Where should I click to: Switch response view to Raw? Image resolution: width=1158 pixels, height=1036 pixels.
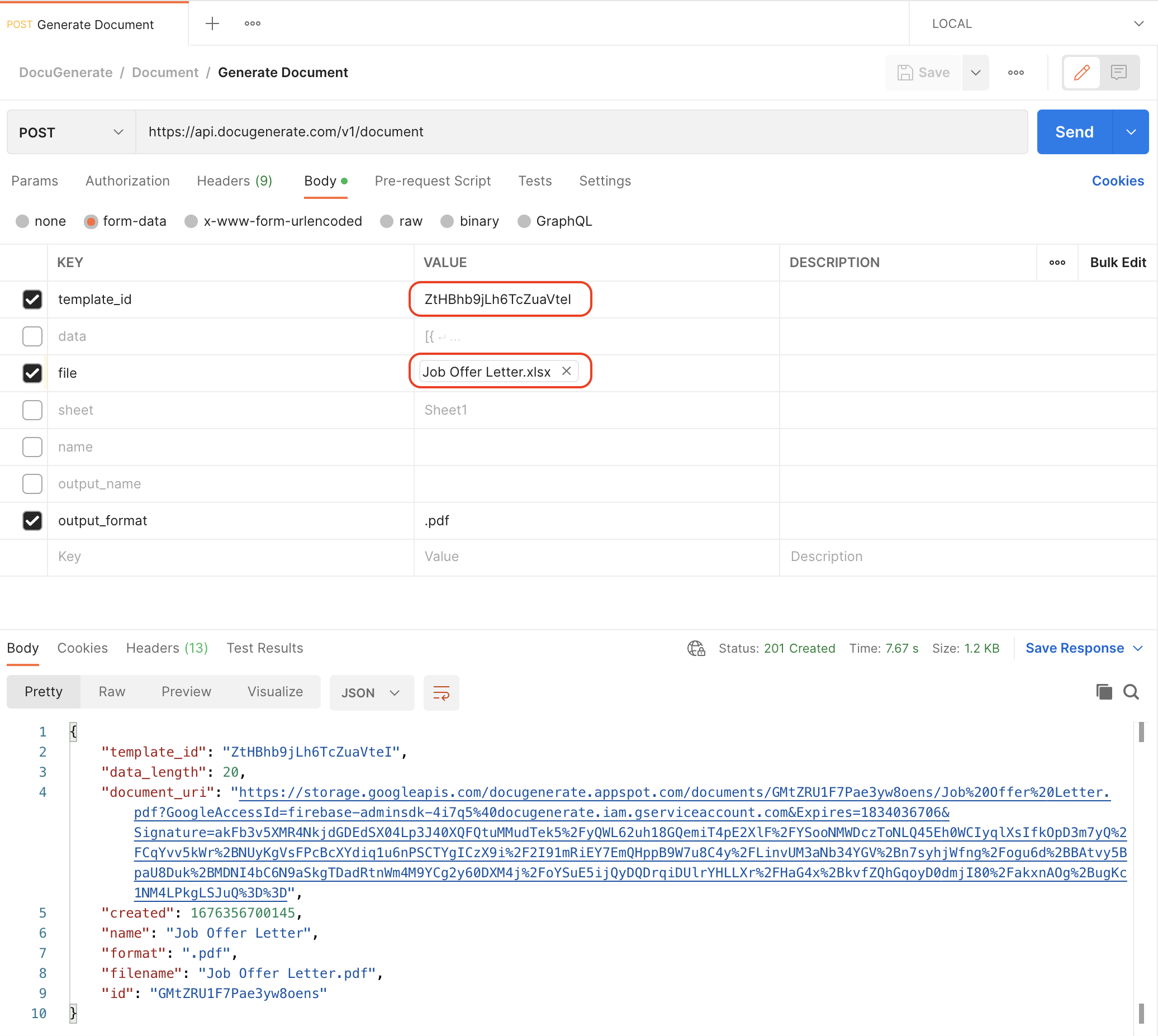(x=112, y=692)
